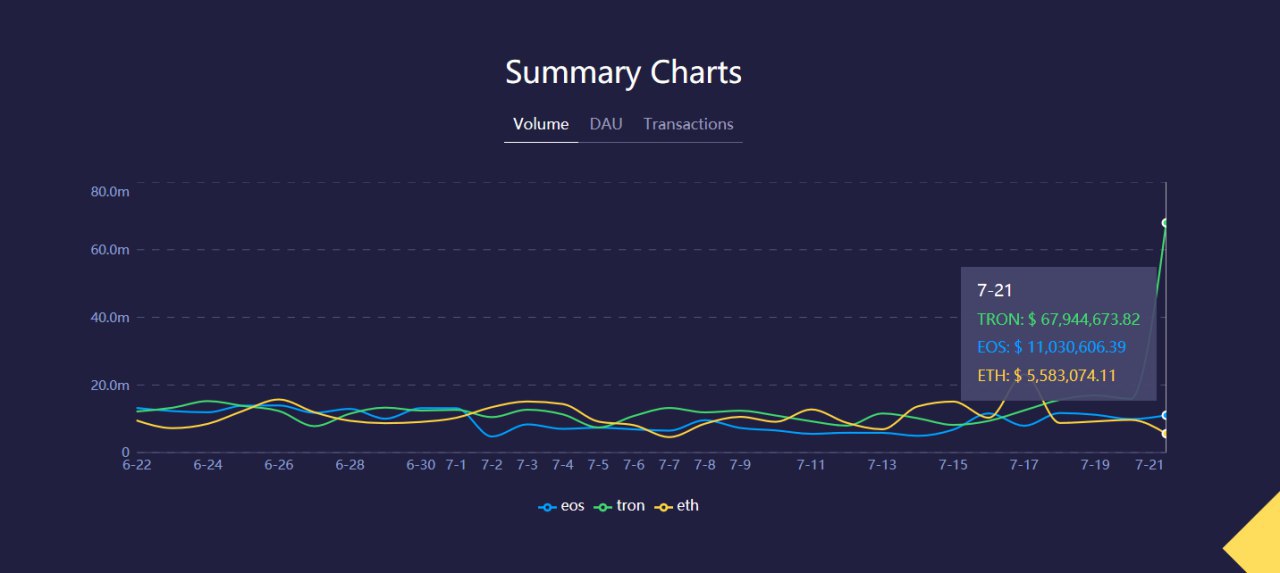Screen dimensions: 1280x573
Task: Click the 7-15 x-axis label
Action: [953, 465]
